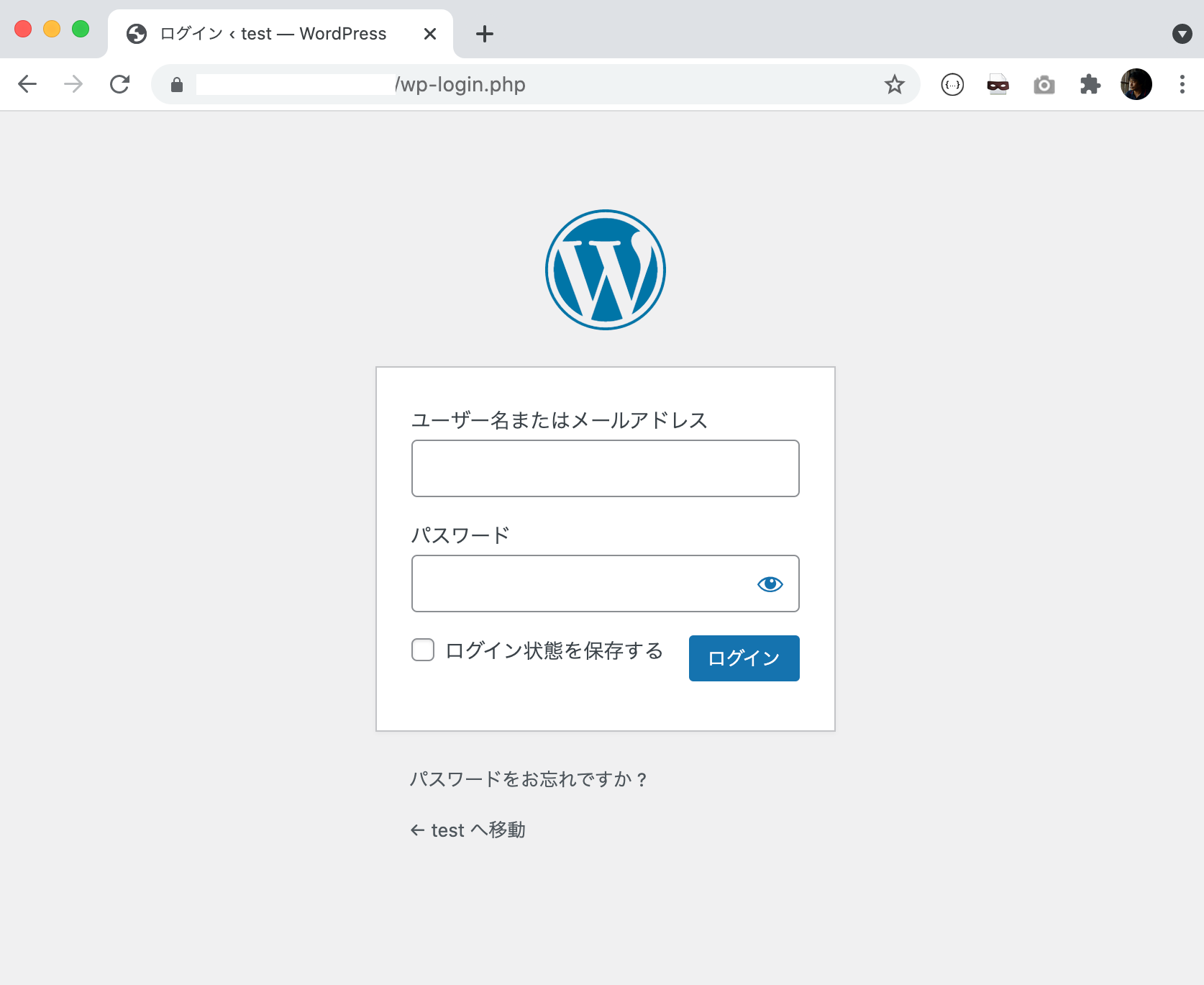This screenshot has height=985, width=1204.
Task: Click the yellow minimize window button
Action: pyautogui.click(x=52, y=29)
